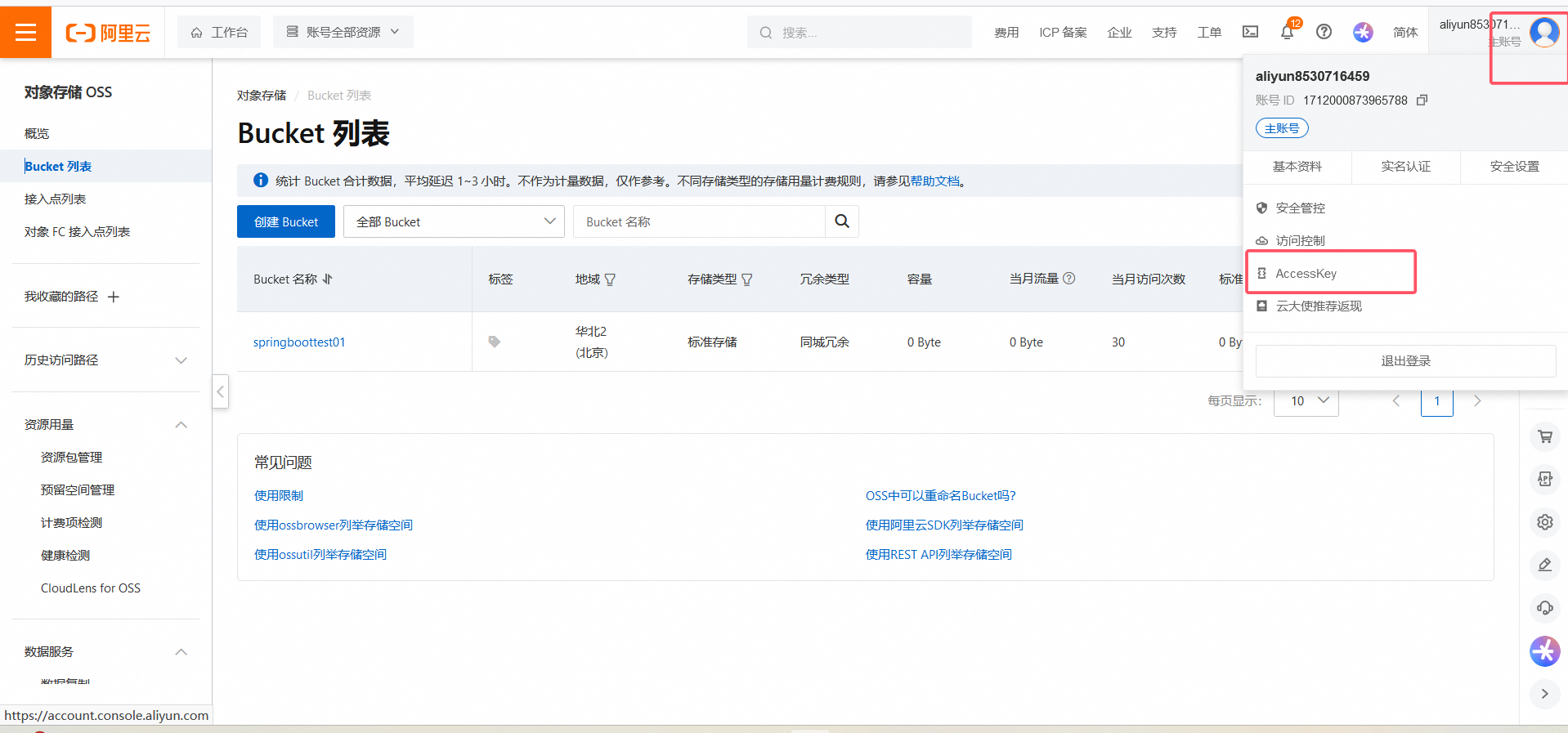The height and width of the screenshot is (733, 1568).
Task: Open 基本资料 tab in account panel
Action: coord(1297,167)
